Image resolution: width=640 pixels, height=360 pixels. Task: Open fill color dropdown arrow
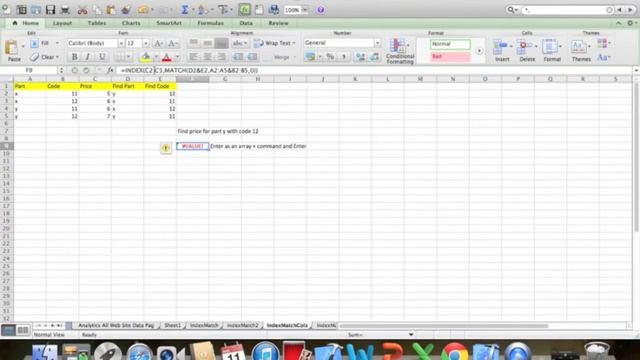click(156, 57)
